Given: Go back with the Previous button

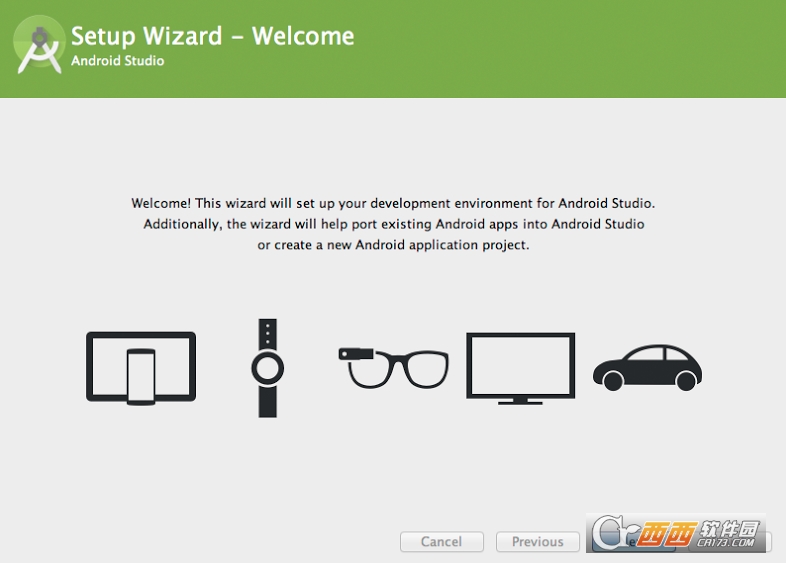Looking at the screenshot, I should pos(537,542).
